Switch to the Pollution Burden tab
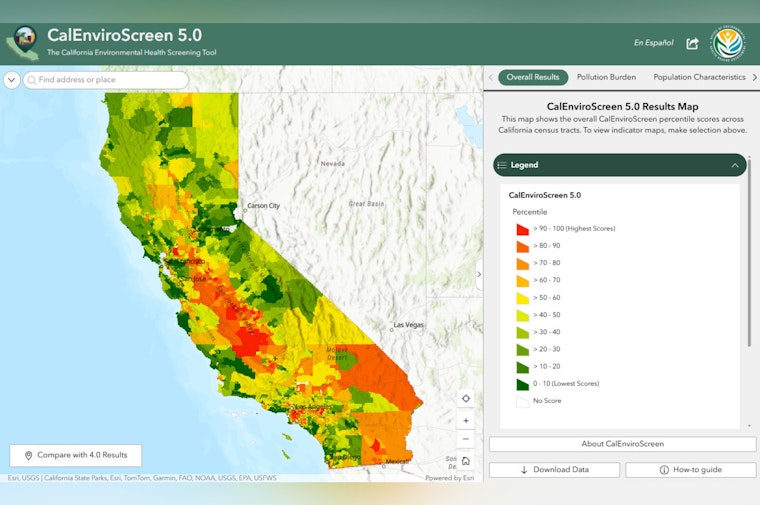The image size is (760, 505). (606, 77)
